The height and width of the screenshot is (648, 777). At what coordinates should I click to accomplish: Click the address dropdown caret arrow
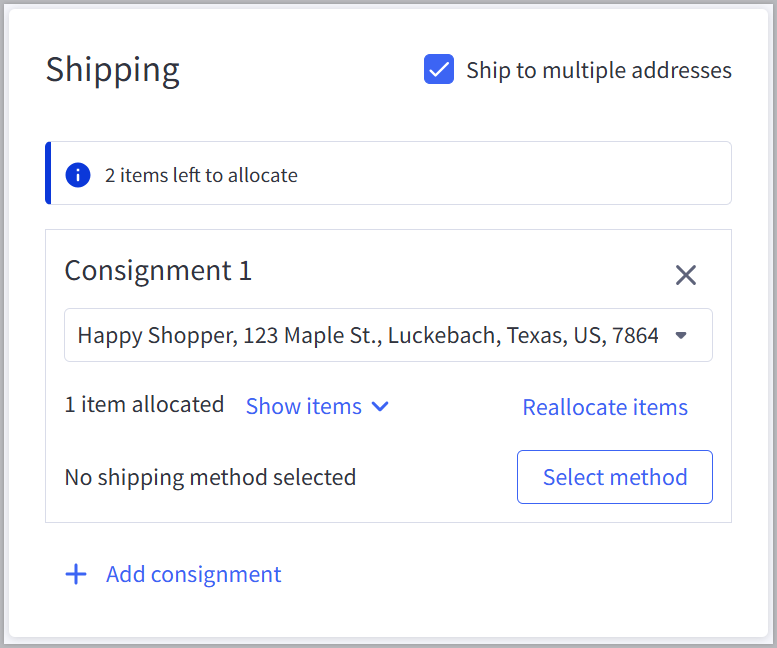tap(681, 336)
